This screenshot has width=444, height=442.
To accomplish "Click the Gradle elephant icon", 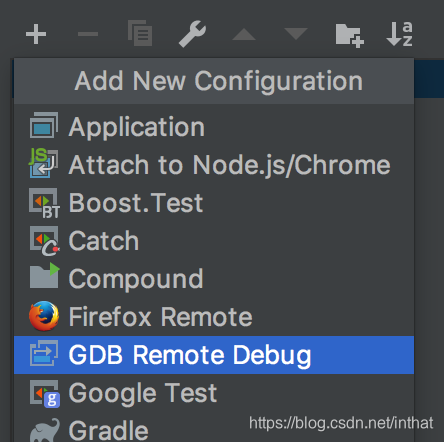I will click(x=45, y=431).
